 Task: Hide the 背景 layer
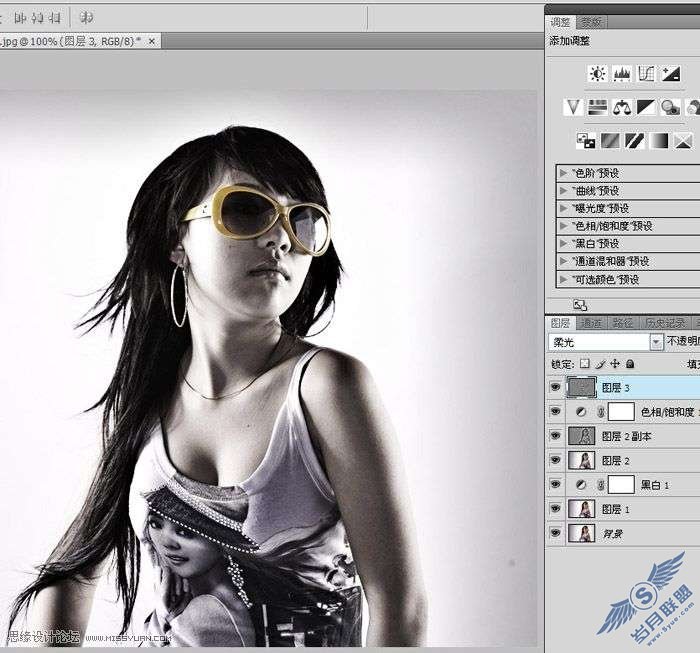pos(555,533)
